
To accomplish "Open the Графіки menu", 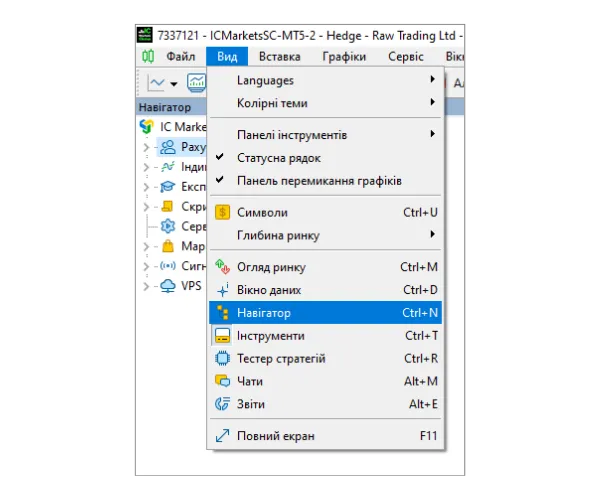I will 344,57.
